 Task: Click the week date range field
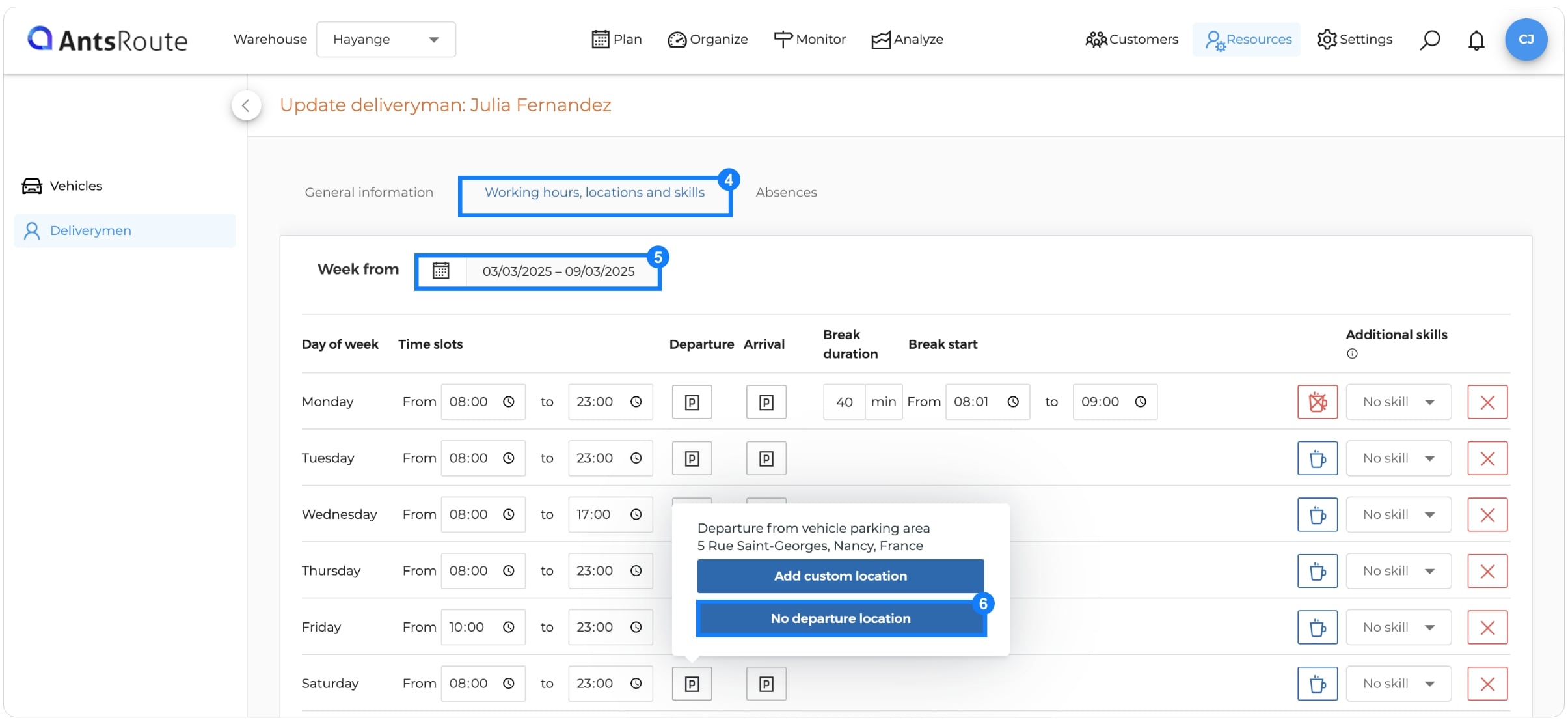point(558,271)
